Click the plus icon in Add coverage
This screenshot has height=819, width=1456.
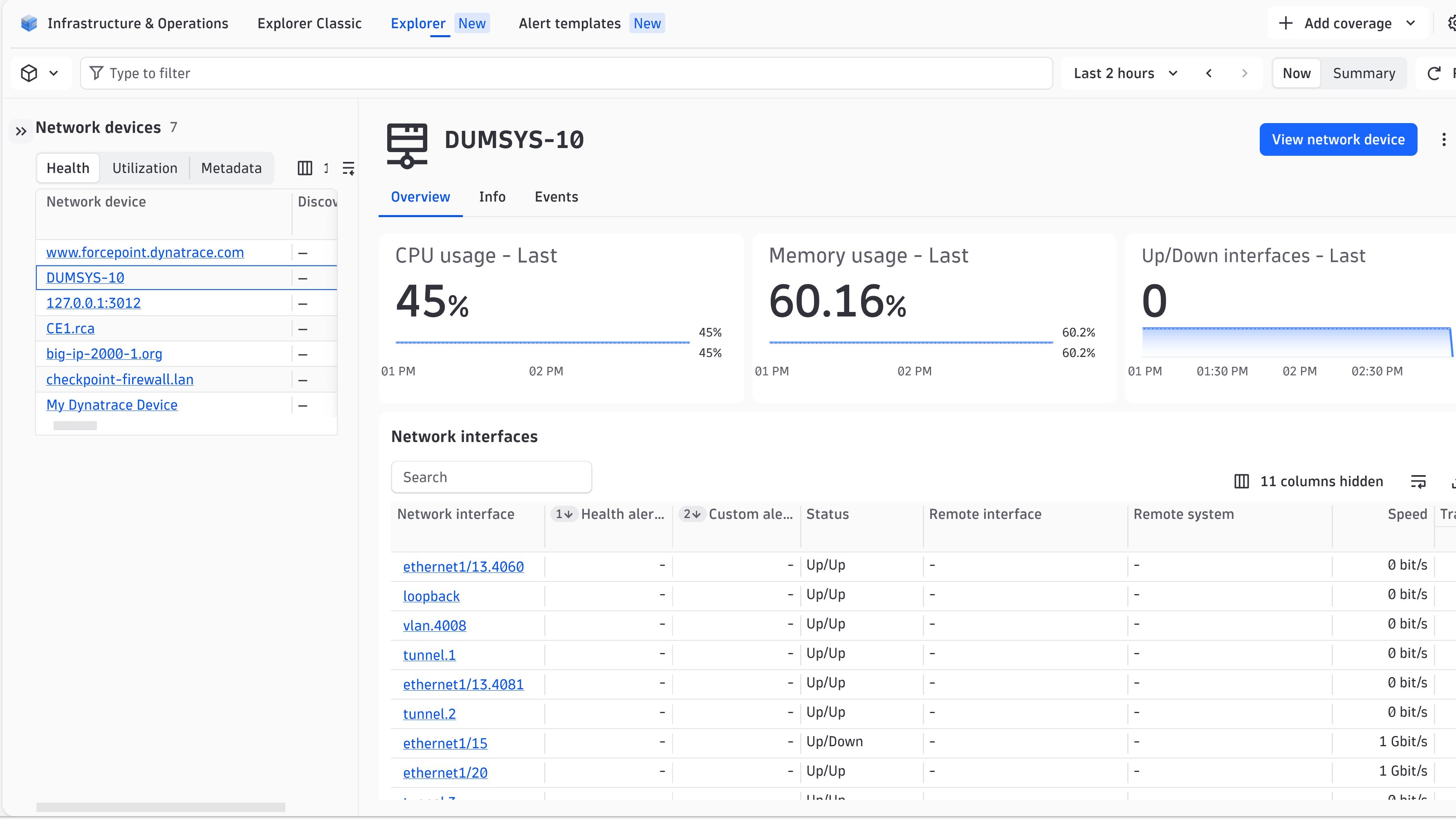point(1285,23)
